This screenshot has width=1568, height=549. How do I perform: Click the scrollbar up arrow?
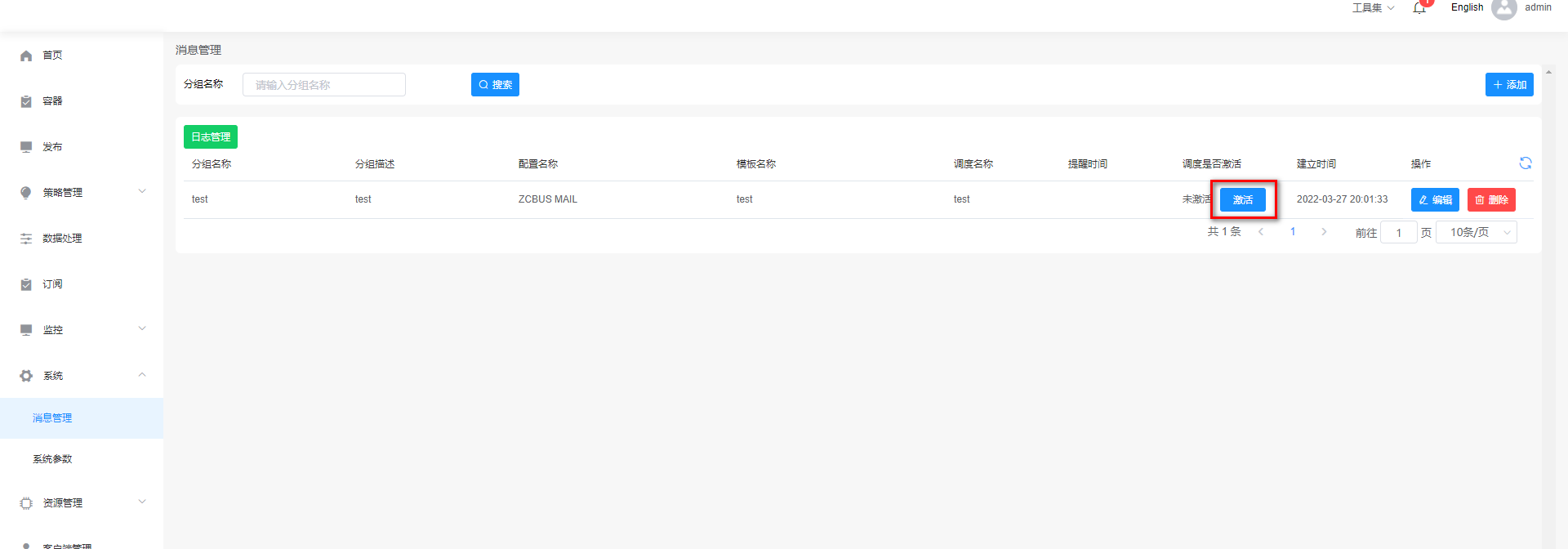point(1548,72)
